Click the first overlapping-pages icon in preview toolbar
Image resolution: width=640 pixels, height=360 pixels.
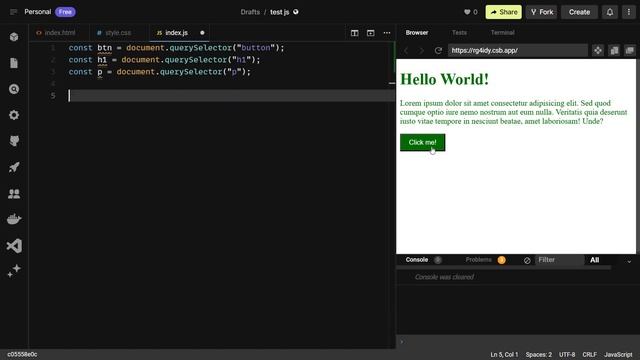pyautogui.click(x=614, y=51)
